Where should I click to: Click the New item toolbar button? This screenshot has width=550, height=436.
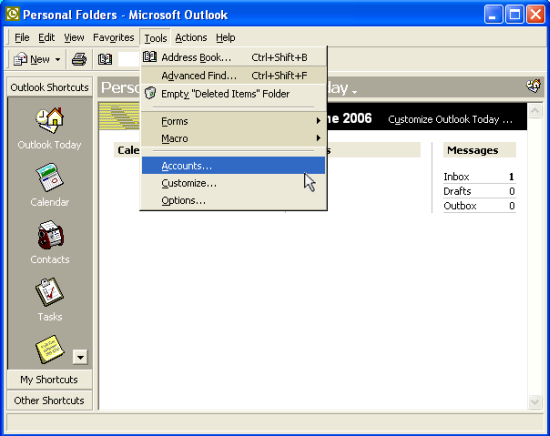click(x=32, y=59)
